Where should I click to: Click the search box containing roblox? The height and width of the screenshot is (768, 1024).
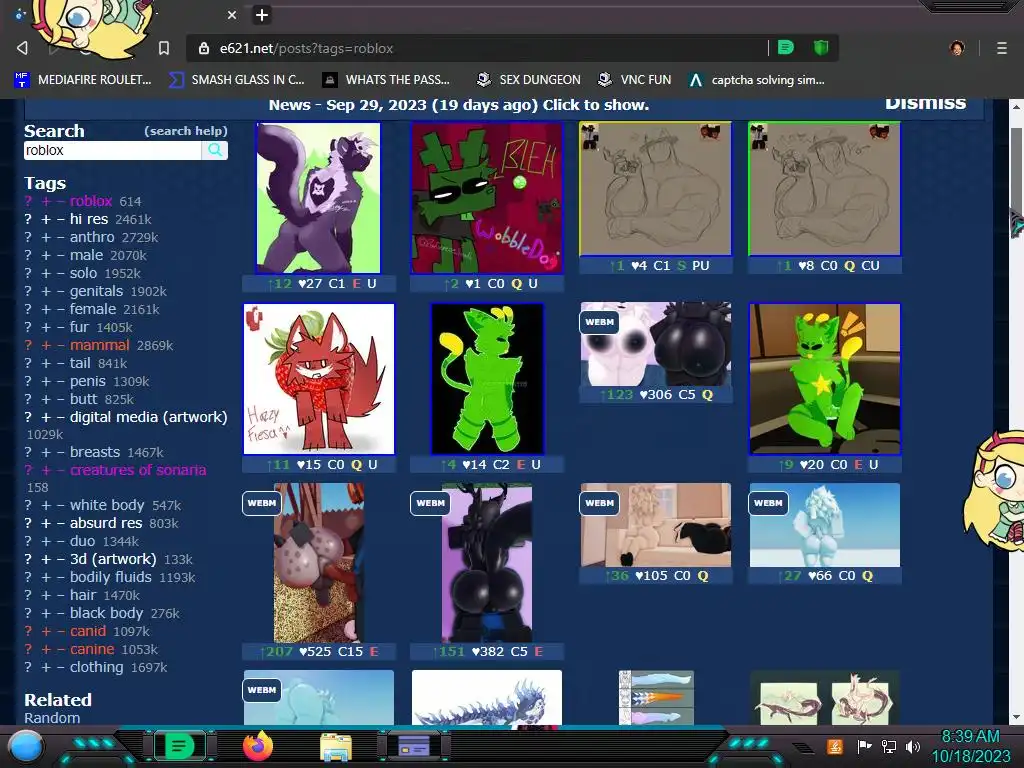[x=112, y=150]
